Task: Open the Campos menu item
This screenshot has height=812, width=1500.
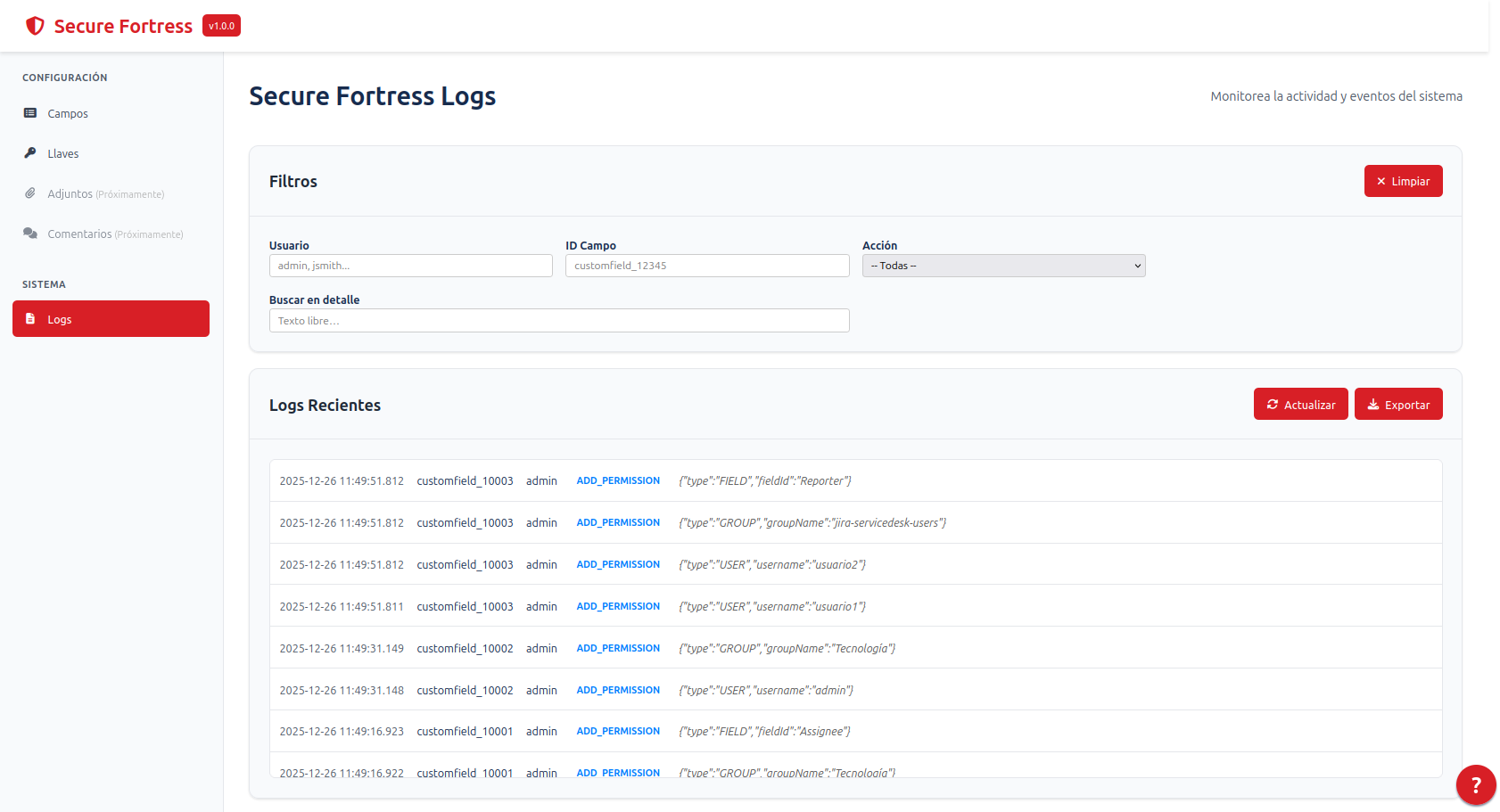Action: (68, 114)
